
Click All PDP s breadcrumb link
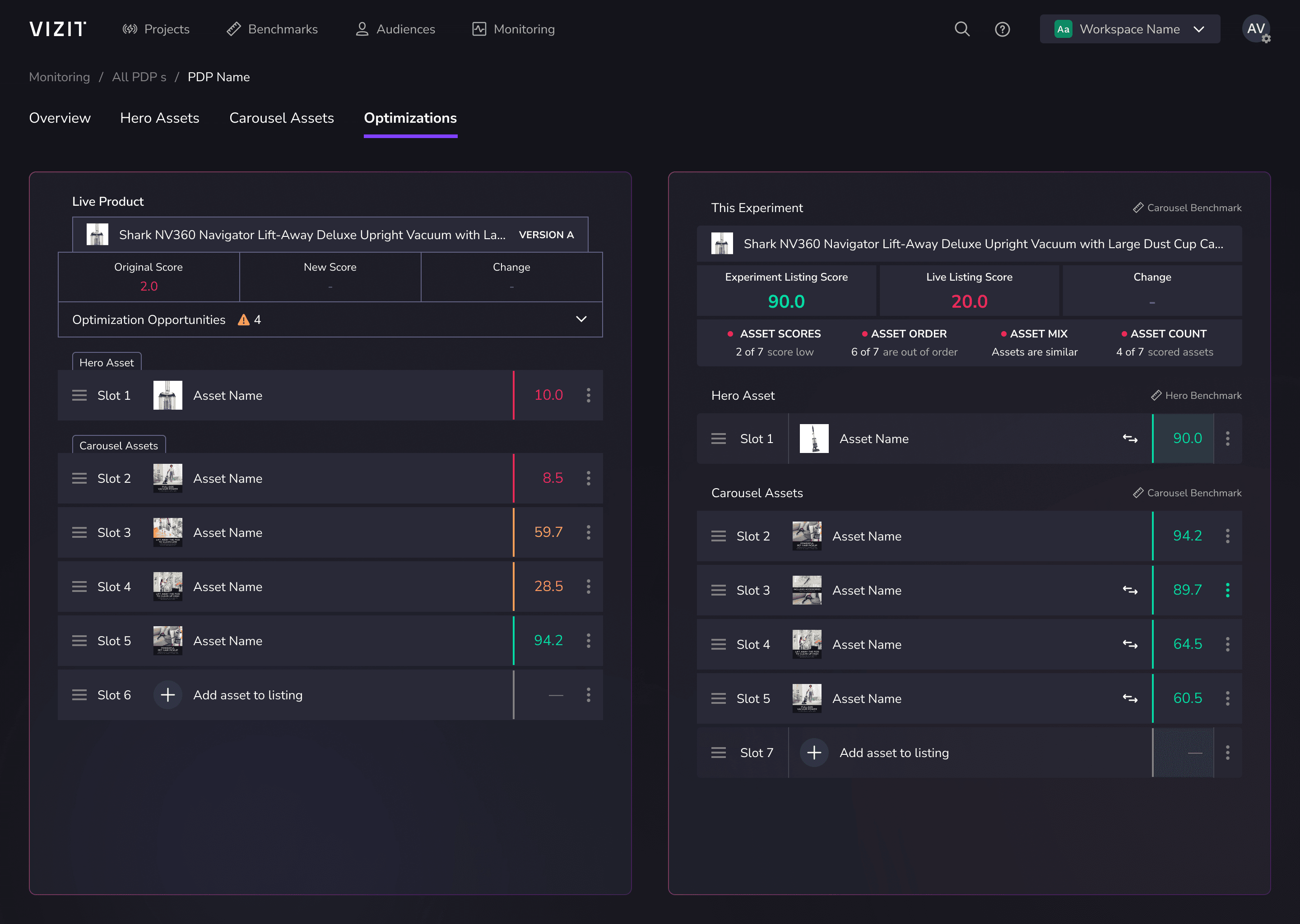(x=139, y=77)
